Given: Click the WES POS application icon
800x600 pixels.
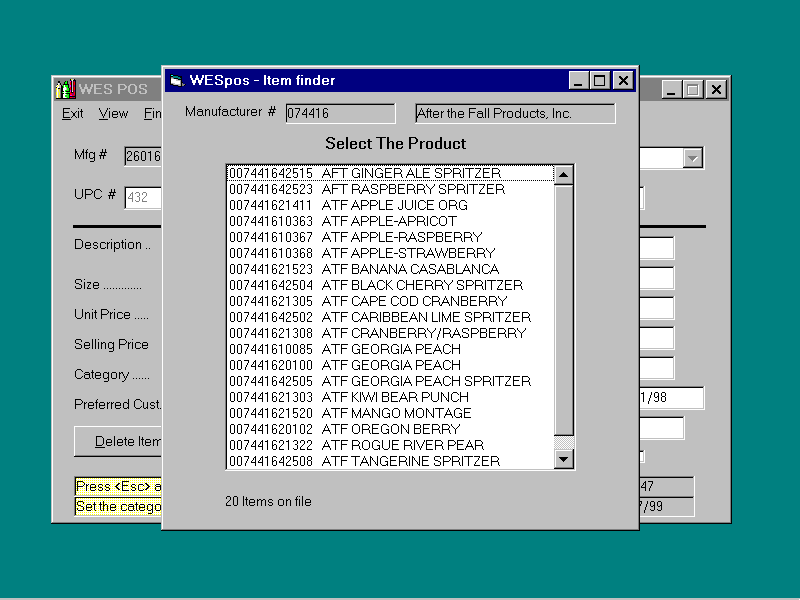Looking at the screenshot, I should [x=65, y=89].
